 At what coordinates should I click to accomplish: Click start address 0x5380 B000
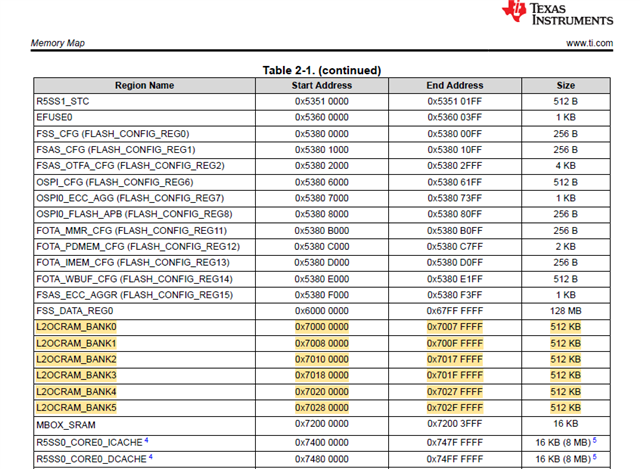click(322, 231)
